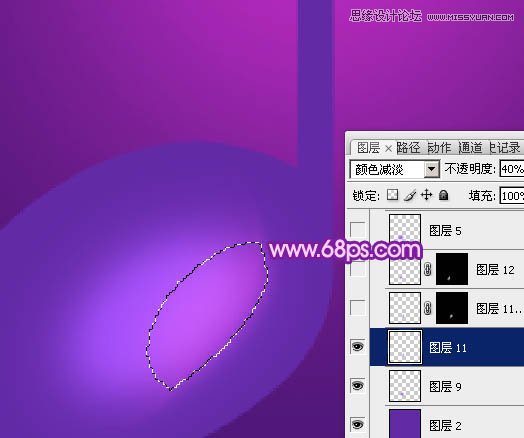Switch to the 路径 tab
Screen dimensions: 524x438
coord(408,148)
